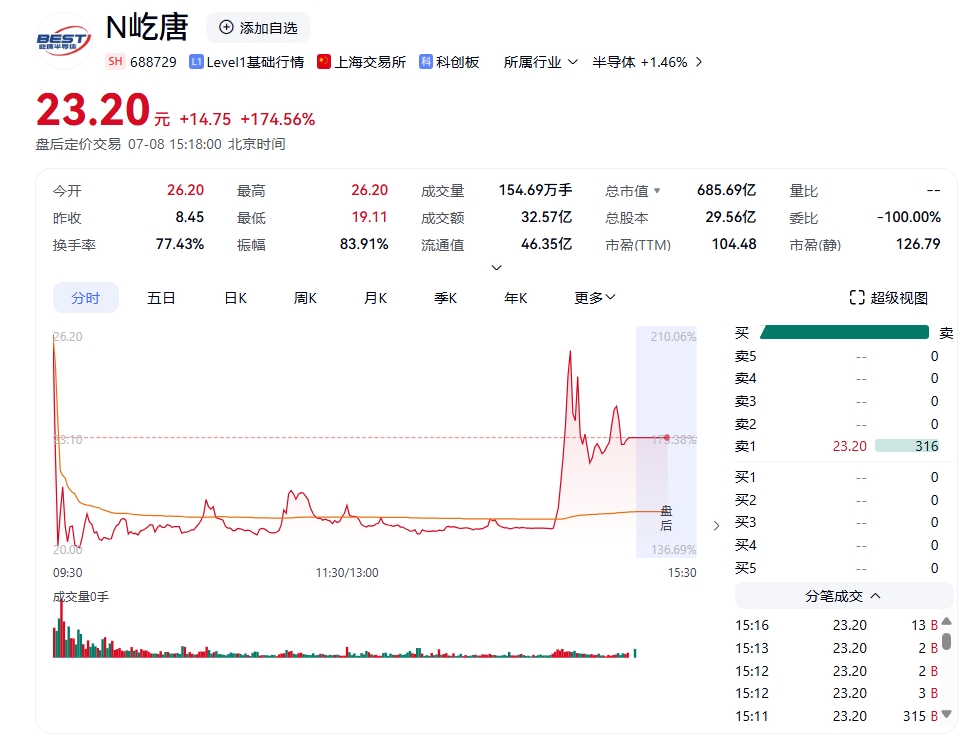Click the 上海交易所 exchange link

tap(370, 62)
